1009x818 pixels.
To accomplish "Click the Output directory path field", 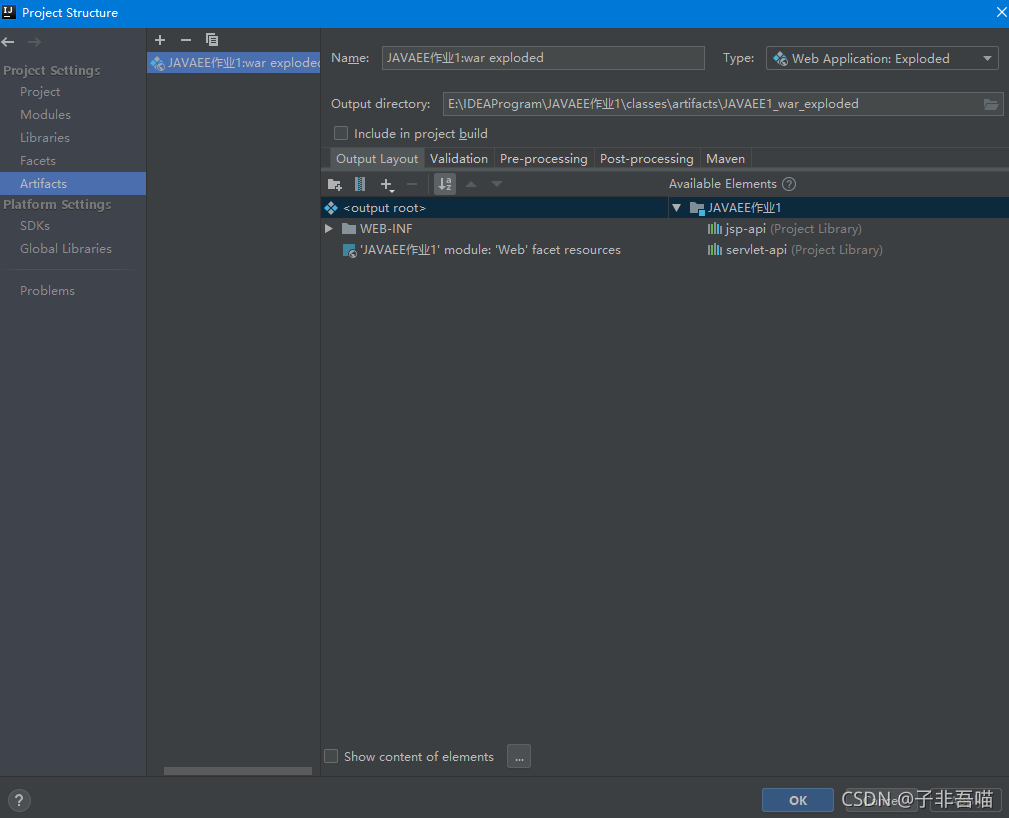I will (711, 104).
